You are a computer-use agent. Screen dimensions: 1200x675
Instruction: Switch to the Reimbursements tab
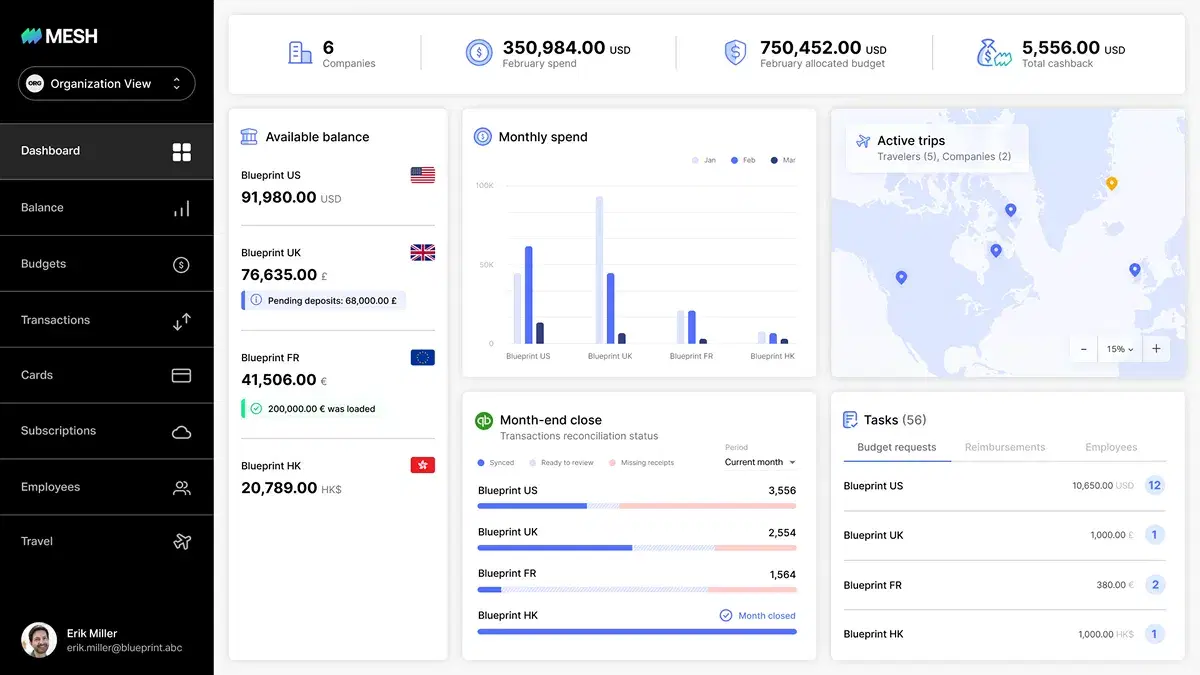1005,448
